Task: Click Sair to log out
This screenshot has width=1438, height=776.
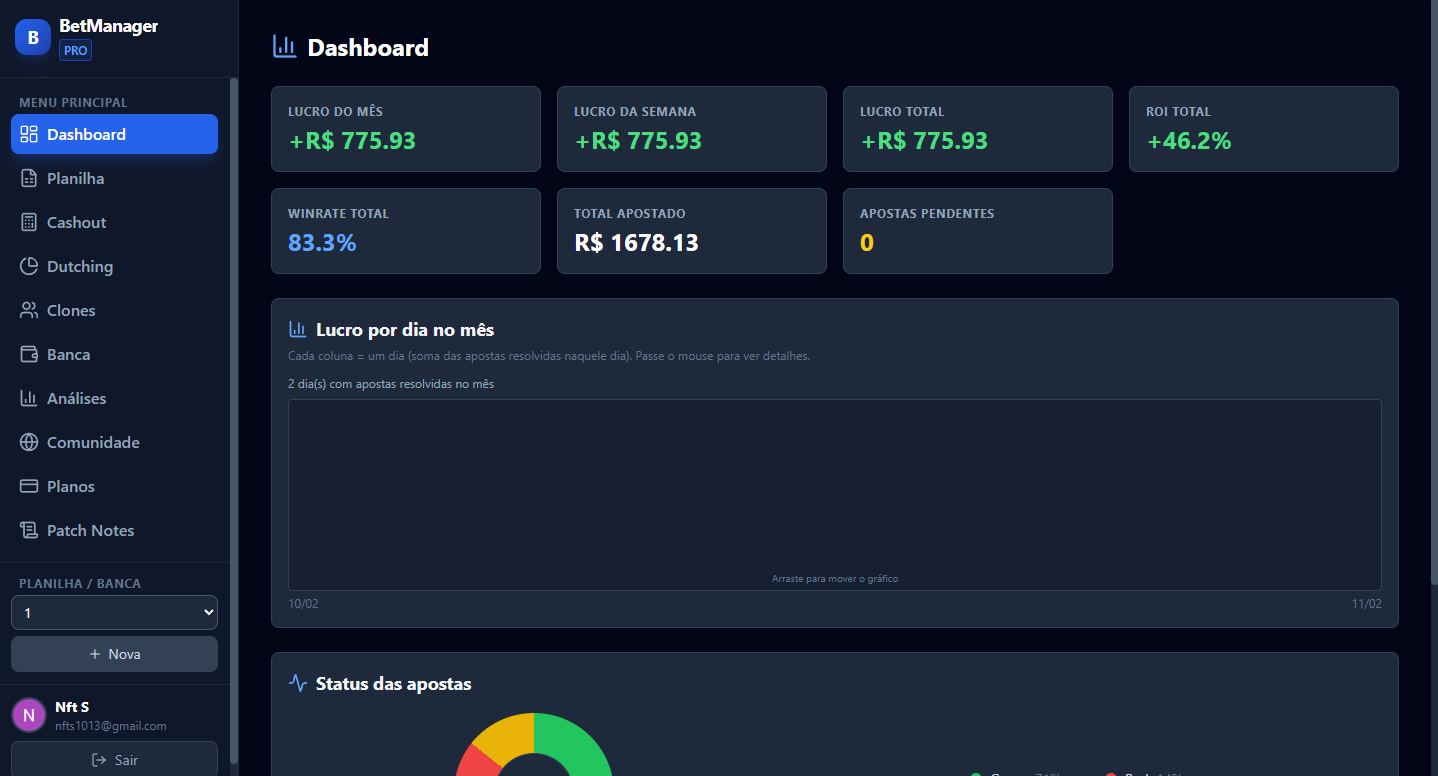Action: [x=113, y=760]
